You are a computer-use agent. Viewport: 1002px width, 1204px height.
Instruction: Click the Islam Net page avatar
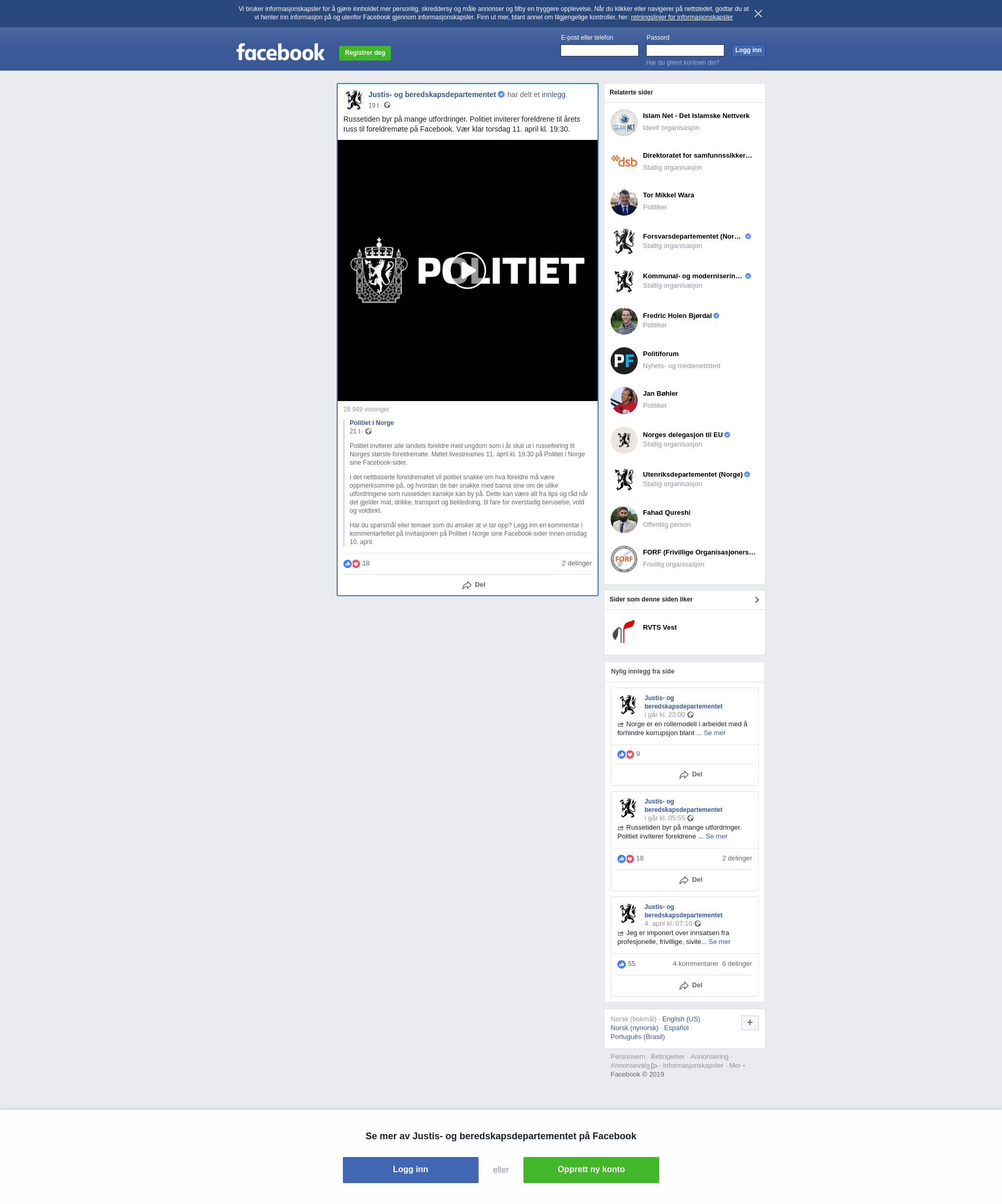[x=624, y=122]
